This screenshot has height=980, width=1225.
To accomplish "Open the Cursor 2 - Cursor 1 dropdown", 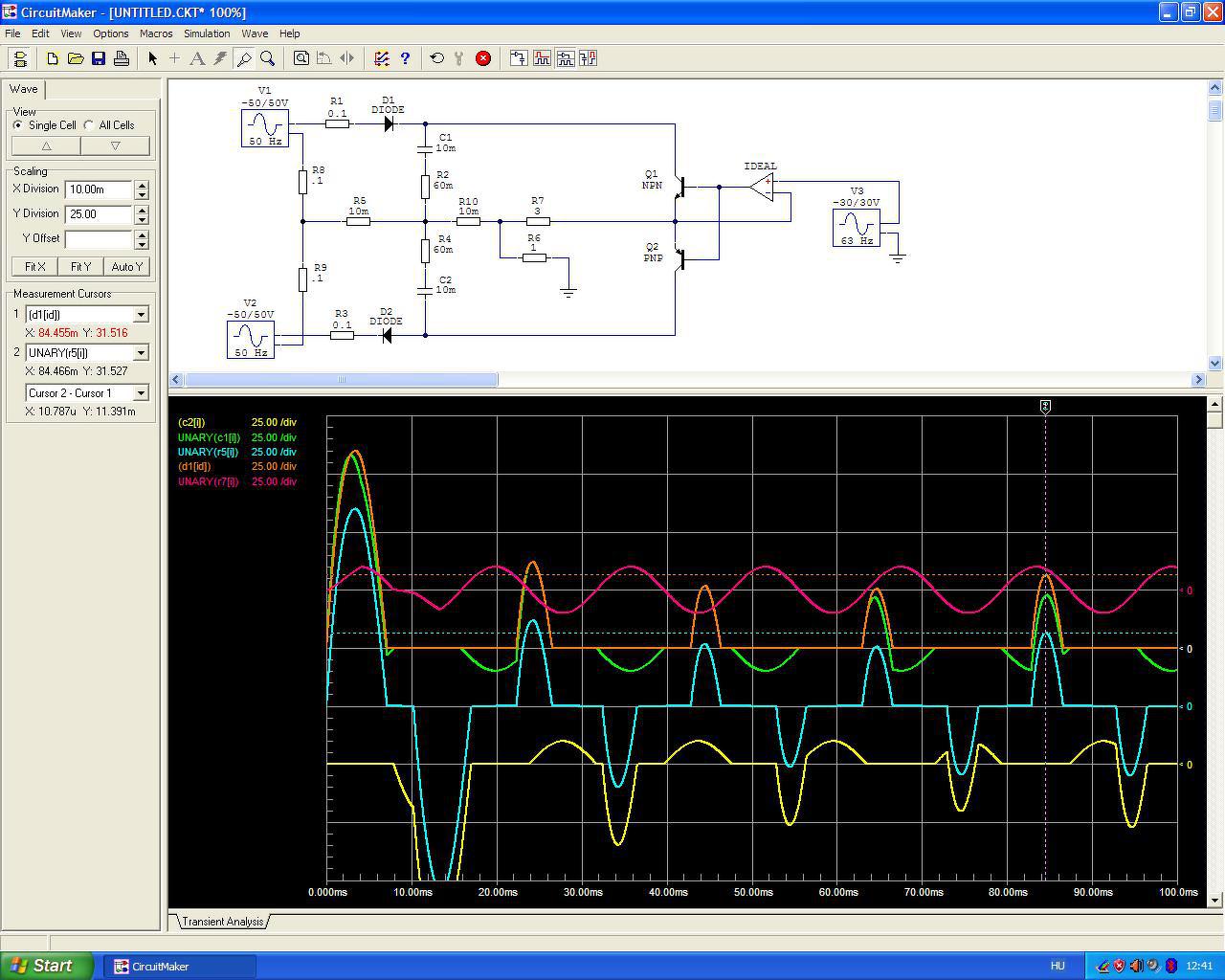I will pos(141,393).
